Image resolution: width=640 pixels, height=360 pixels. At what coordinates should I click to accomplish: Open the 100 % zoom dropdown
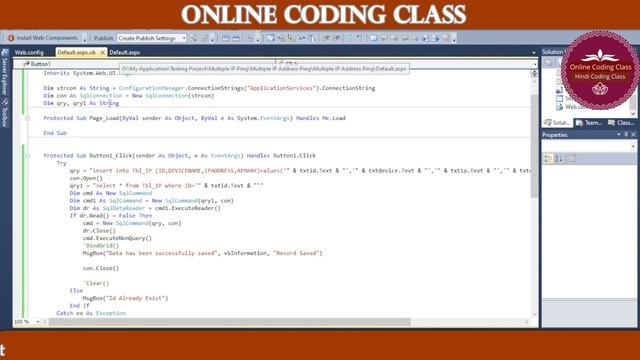coord(37,322)
